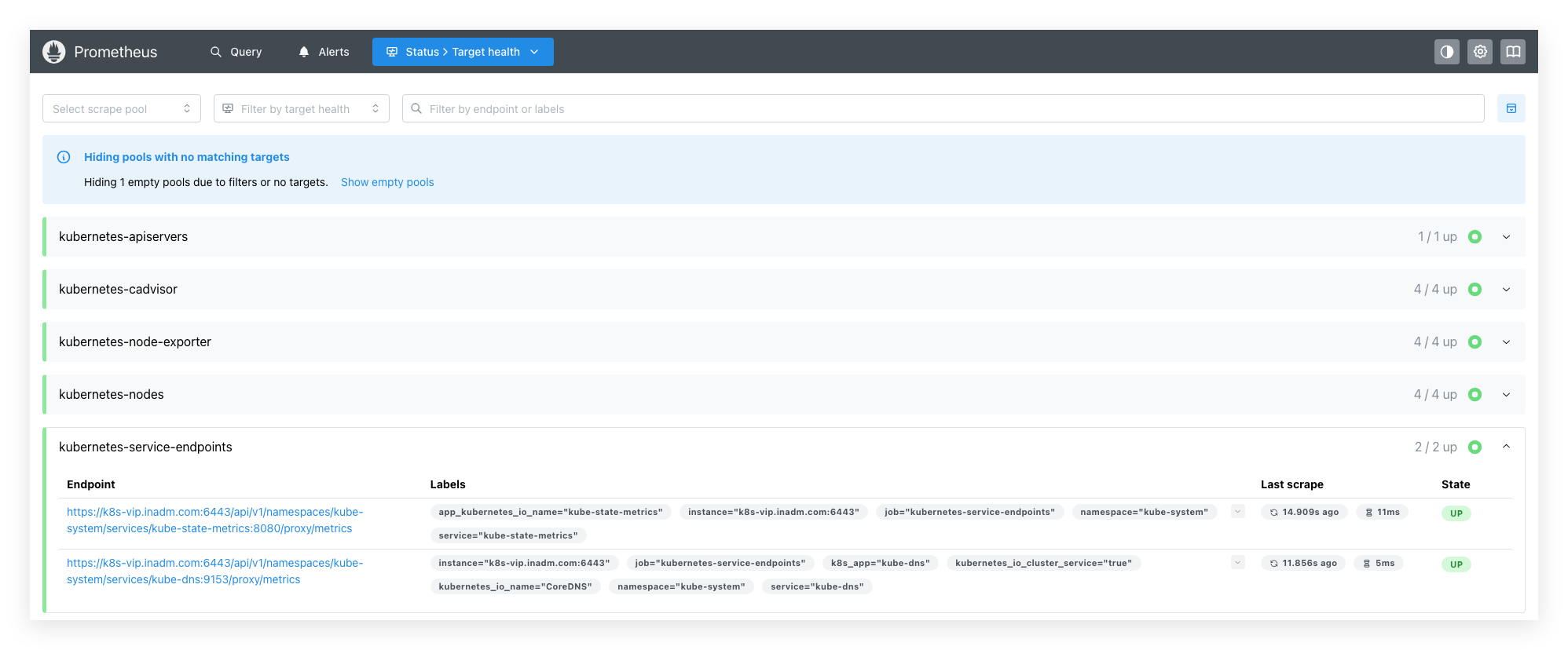Click the kubernetes-node-exporter pool name
The height and width of the screenshot is (650, 1568).
135,341
